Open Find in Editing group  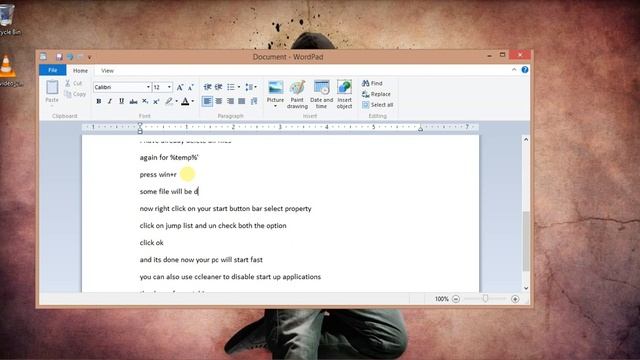tap(372, 83)
